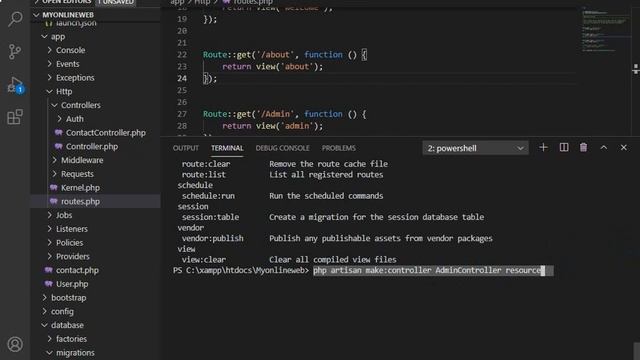Switch to the DEBUG CONSOLE tab
The height and width of the screenshot is (360, 640).
tap(282, 148)
